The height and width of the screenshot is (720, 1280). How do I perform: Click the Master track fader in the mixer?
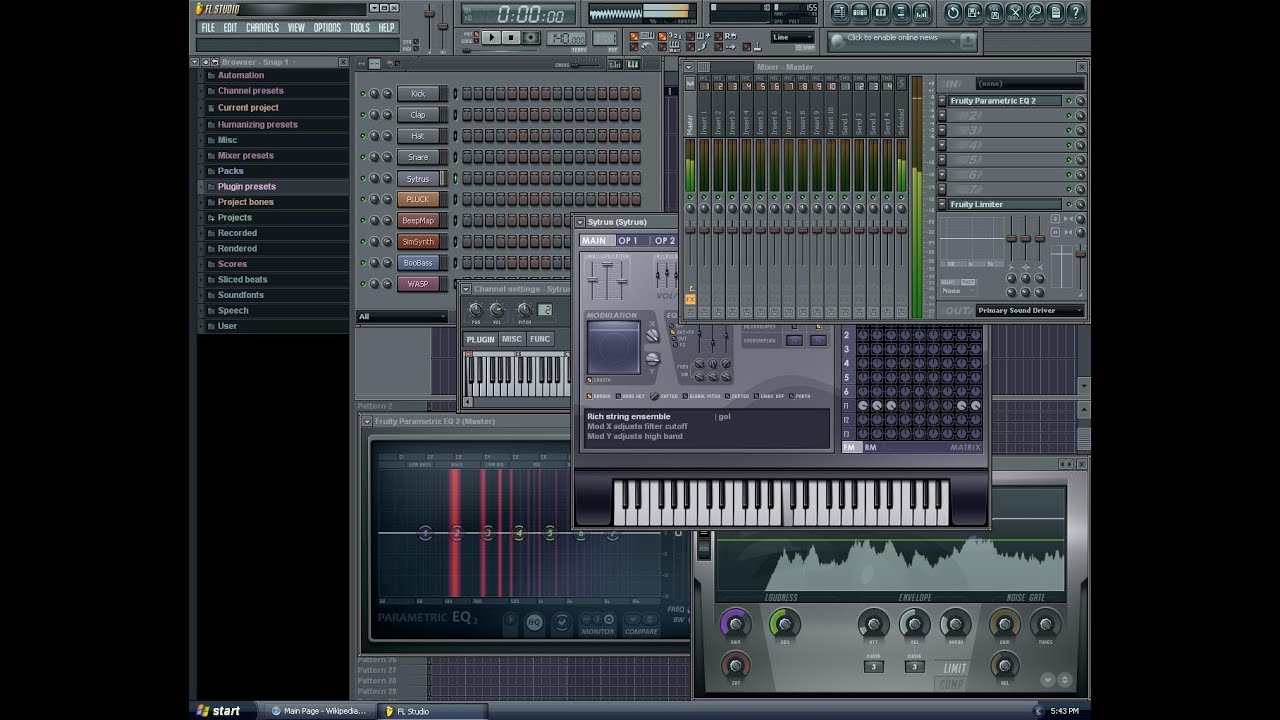tap(690, 230)
